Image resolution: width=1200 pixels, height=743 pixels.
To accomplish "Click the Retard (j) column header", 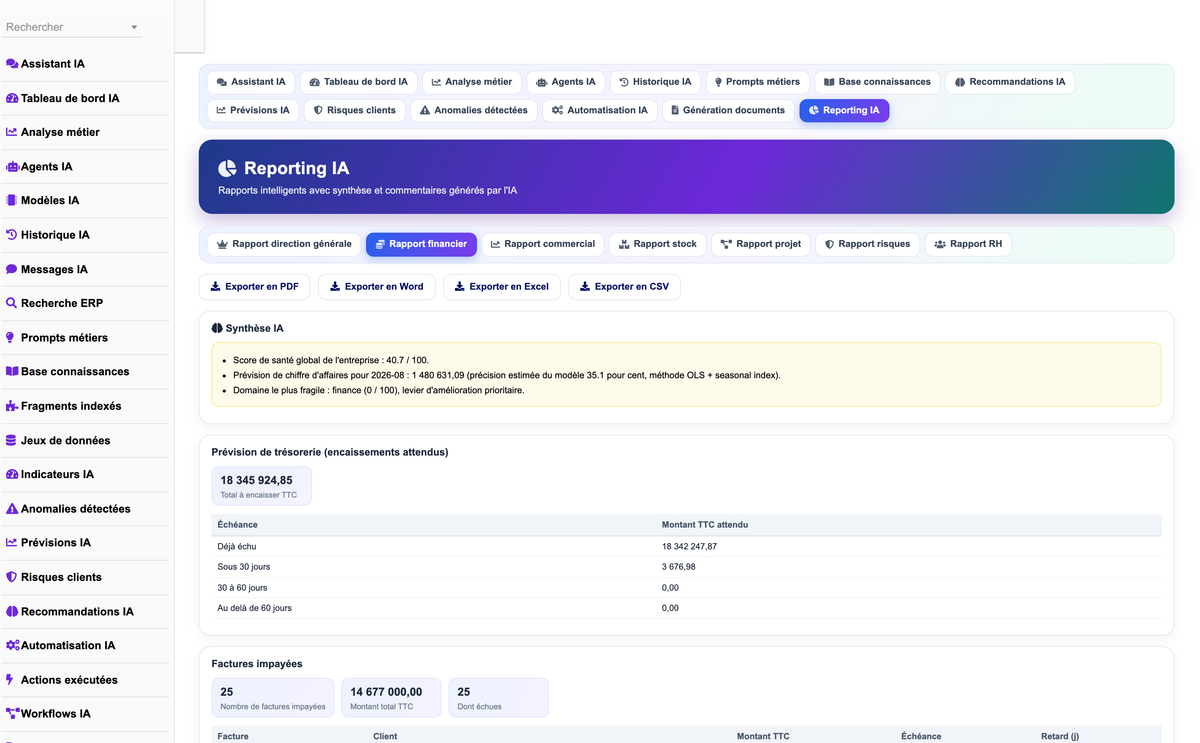I will point(1060,736).
